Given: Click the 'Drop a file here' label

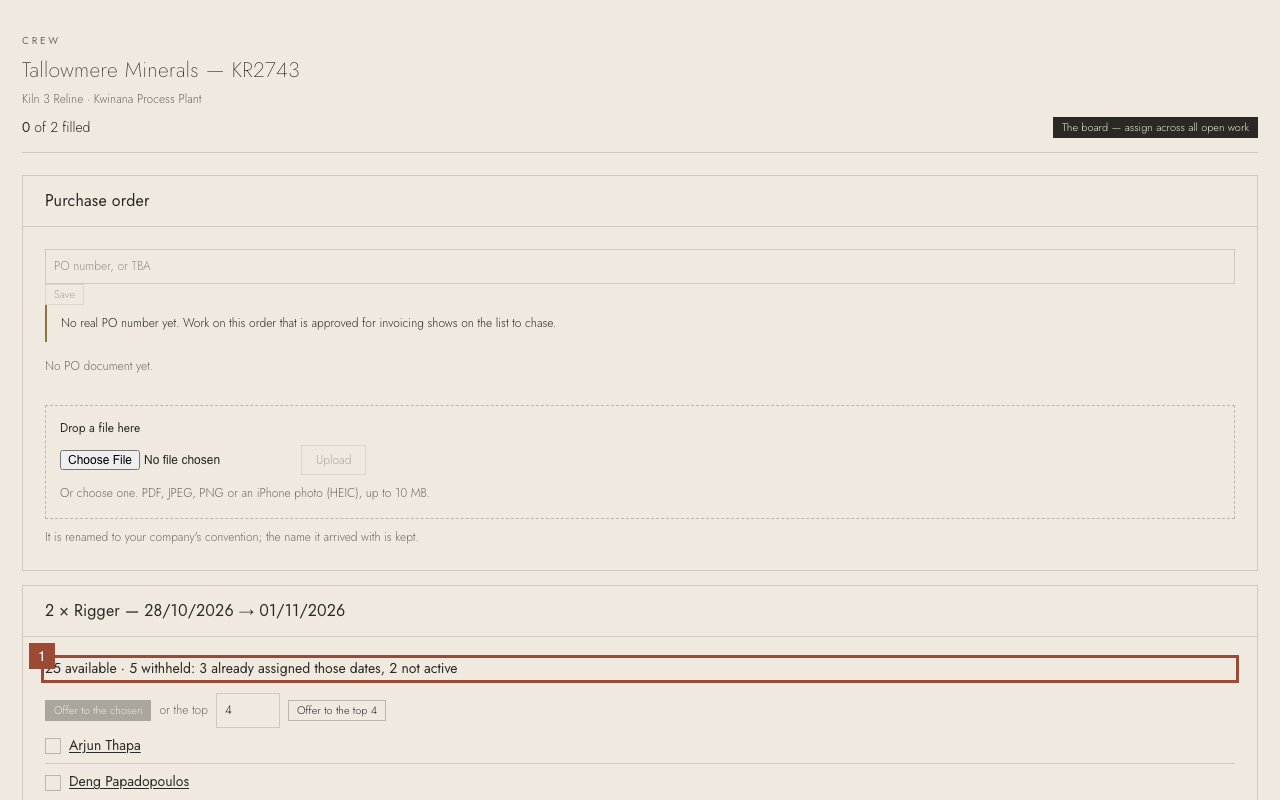Looking at the screenshot, I should (100, 428).
